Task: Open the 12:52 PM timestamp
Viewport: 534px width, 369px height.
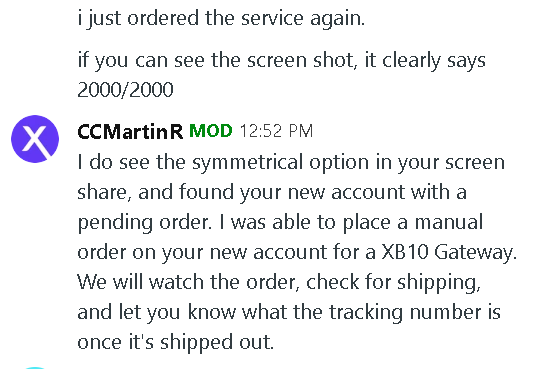Action: 276,131
